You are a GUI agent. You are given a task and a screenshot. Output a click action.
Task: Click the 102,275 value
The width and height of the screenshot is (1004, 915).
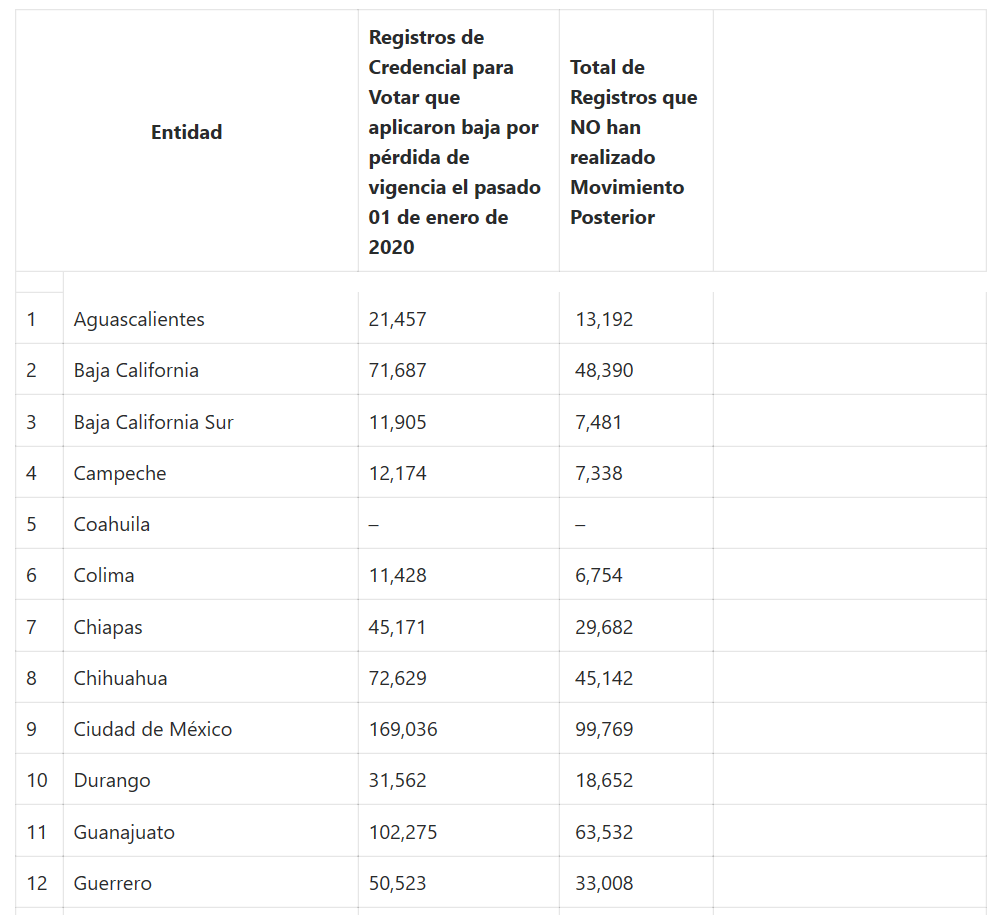(403, 832)
